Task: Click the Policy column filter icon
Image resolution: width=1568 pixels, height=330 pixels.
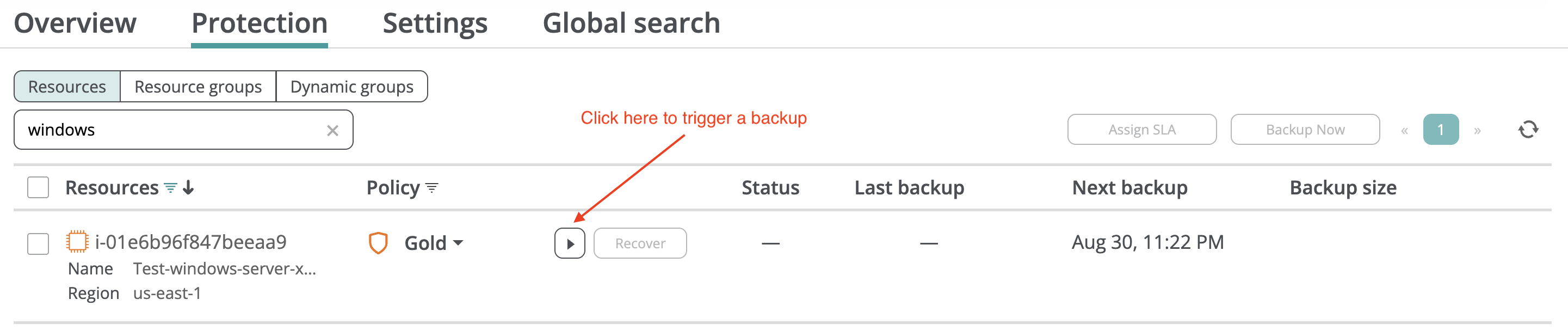Action: coord(431,187)
